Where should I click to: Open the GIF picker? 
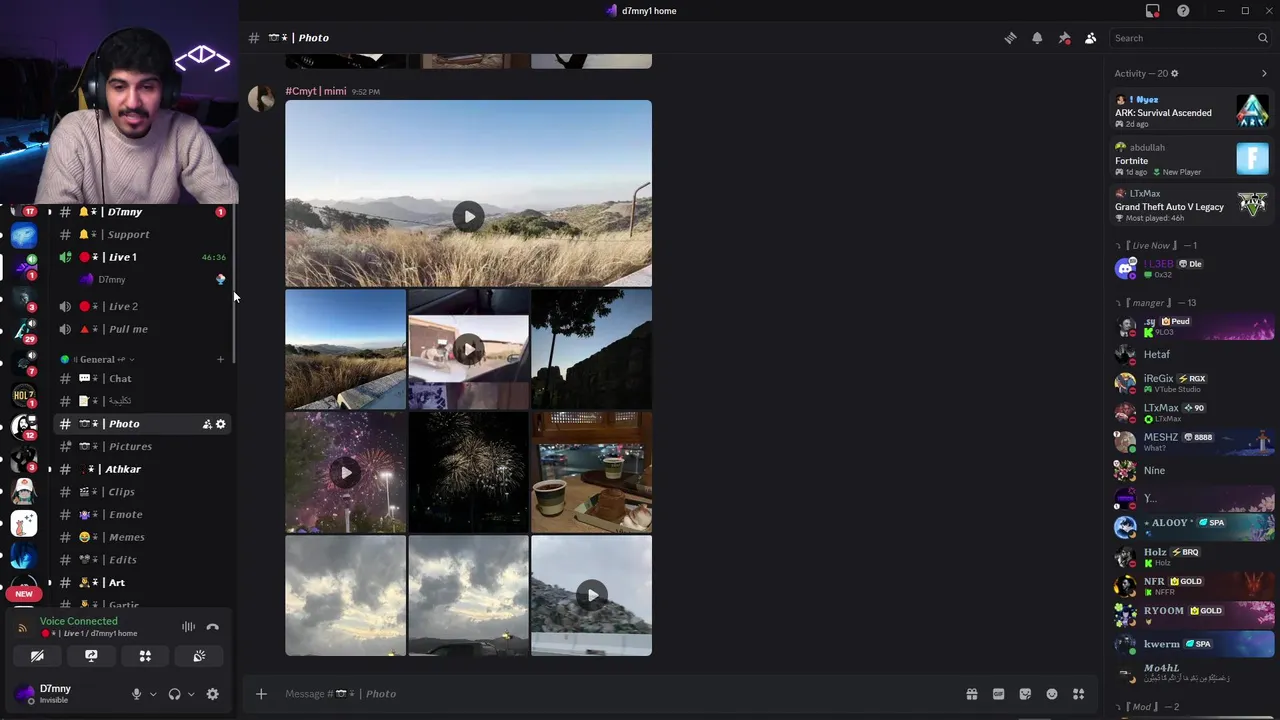coord(998,694)
